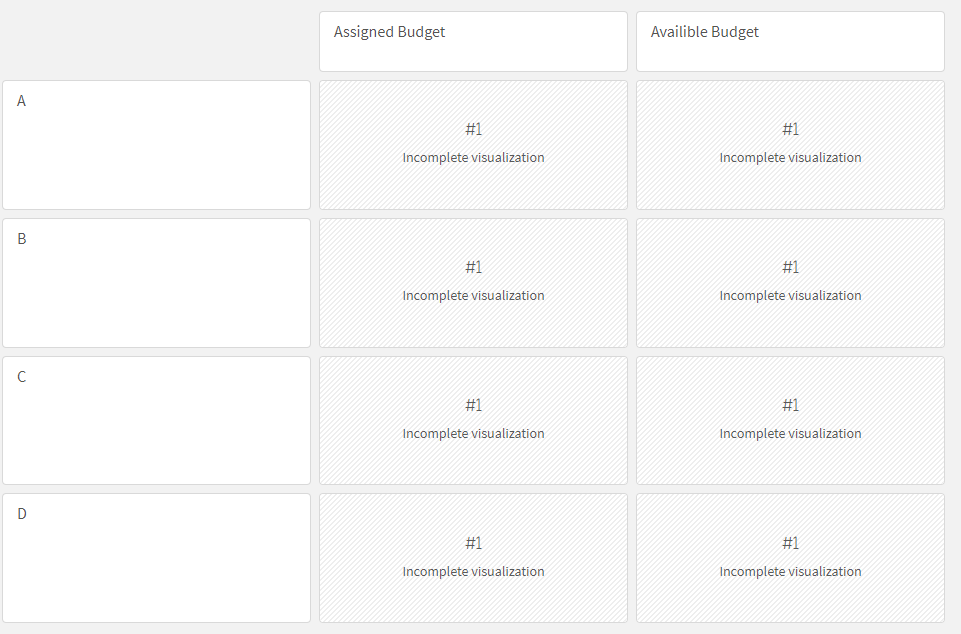
Task: Click the Assigned Budget column header
Action: pos(389,31)
